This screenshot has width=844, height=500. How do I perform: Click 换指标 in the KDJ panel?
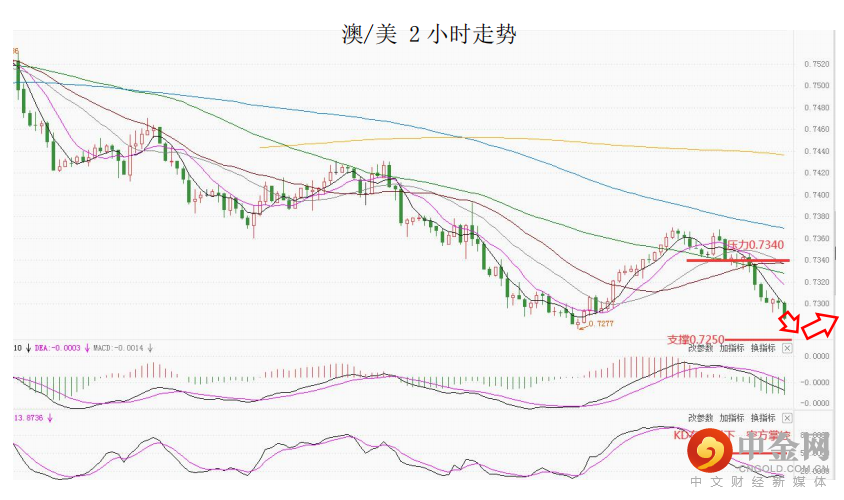coord(762,418)
